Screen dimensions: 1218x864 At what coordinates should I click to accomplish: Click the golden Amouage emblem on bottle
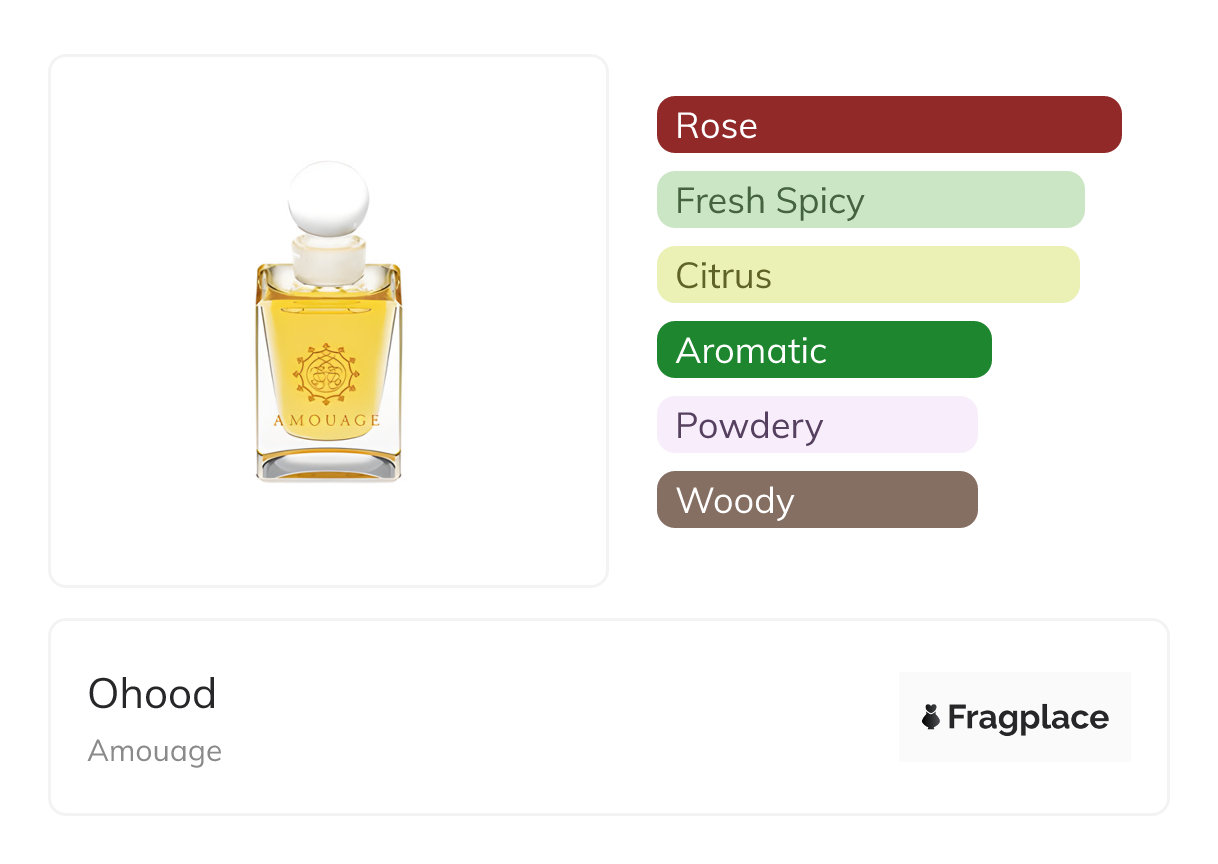326,375
